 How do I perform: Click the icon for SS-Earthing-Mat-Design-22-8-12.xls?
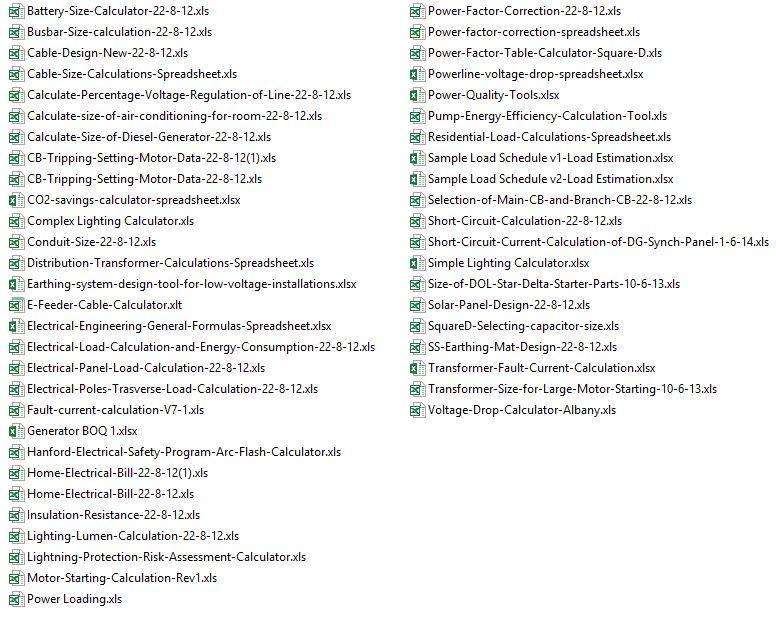417,347
